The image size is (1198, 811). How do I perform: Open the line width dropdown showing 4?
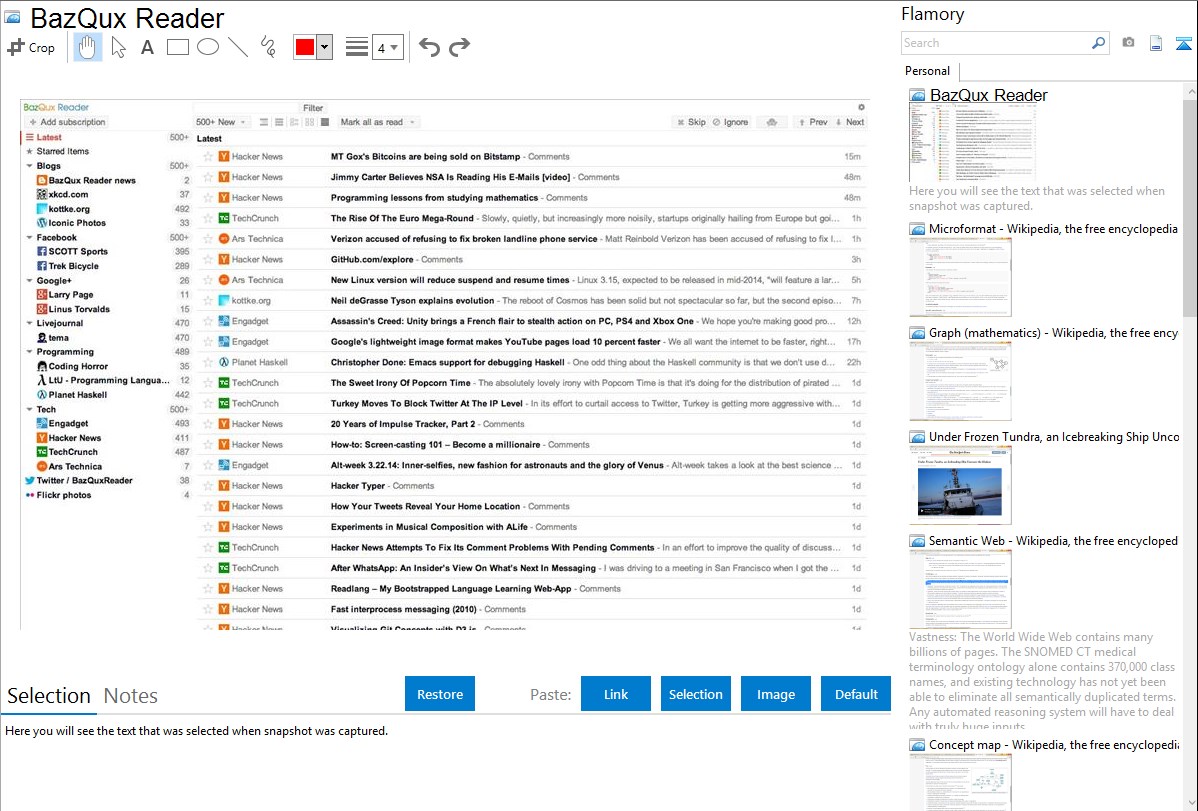point(387,47)
